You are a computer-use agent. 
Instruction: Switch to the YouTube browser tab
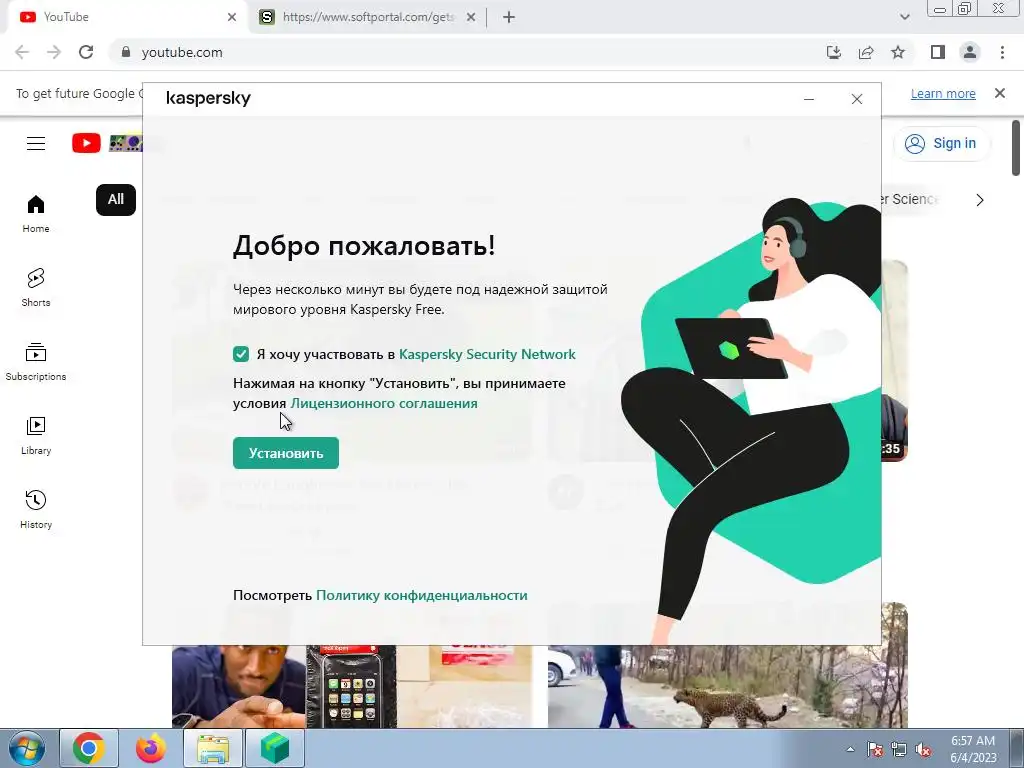tap(127, 17)
